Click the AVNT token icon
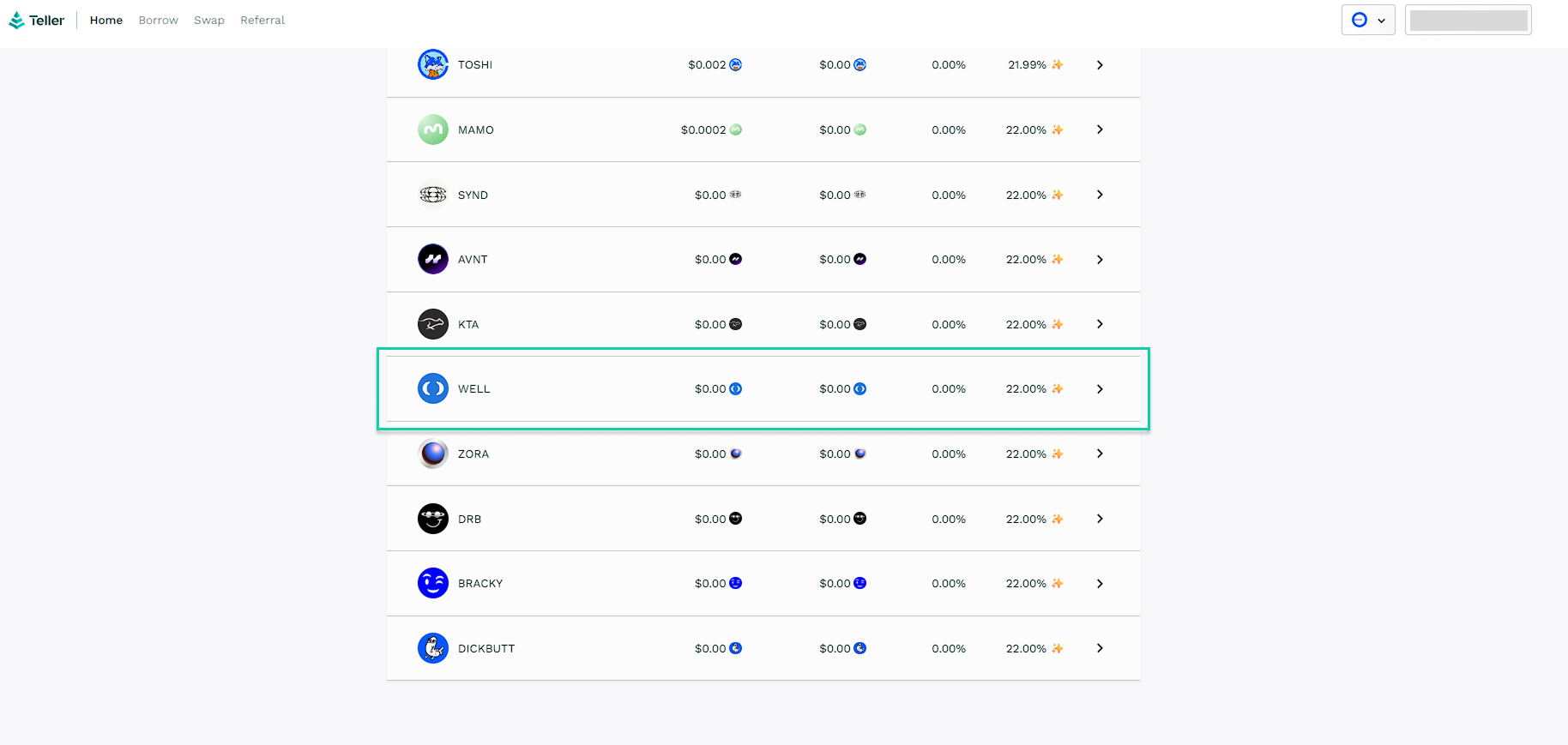This screenshot has height=745, width=1568. (x=432, y=259)
